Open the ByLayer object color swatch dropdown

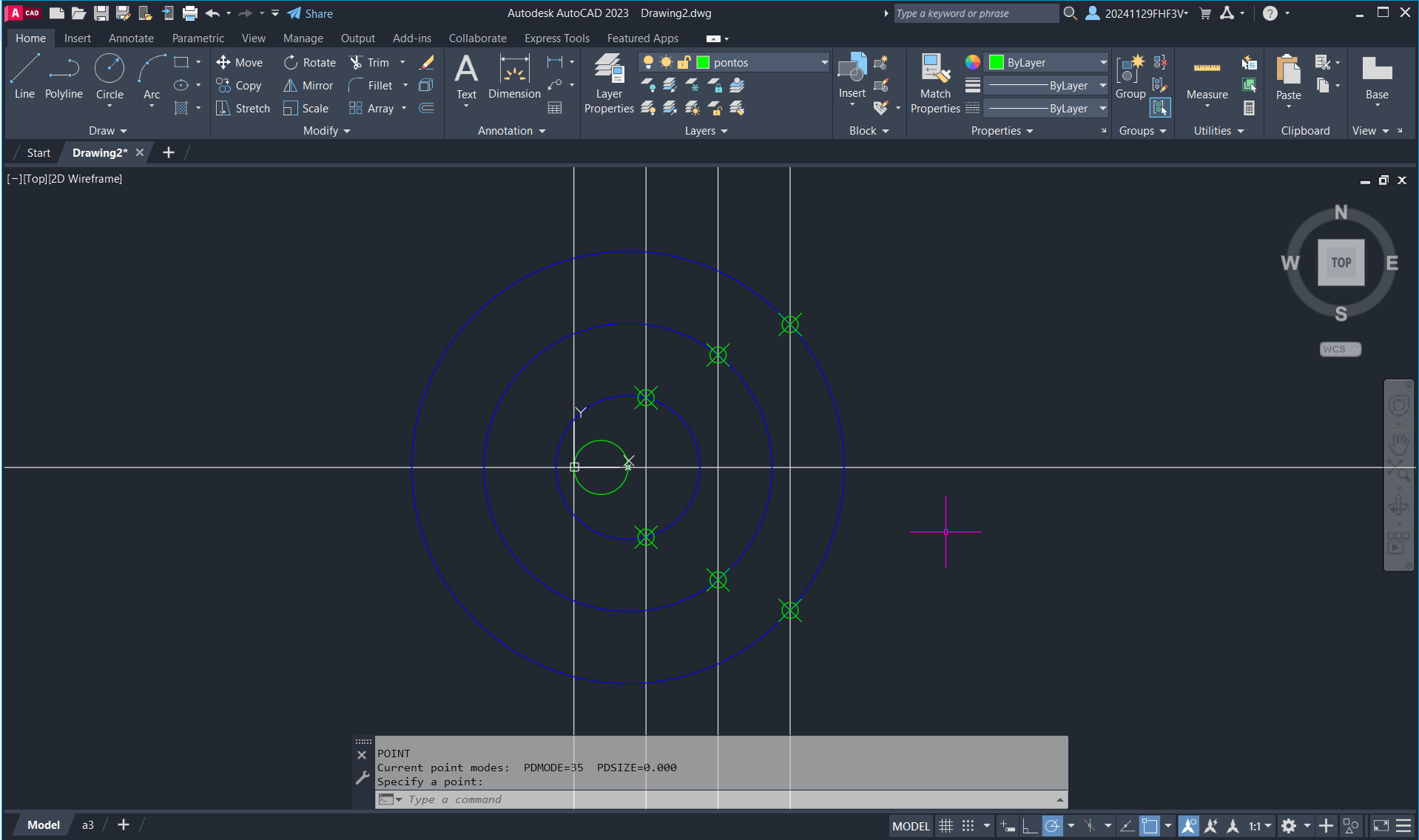click(1048, 63)
